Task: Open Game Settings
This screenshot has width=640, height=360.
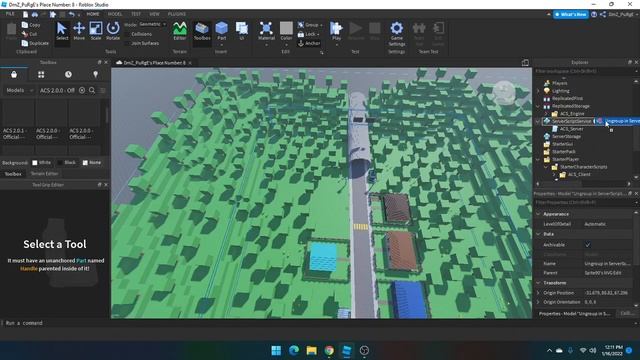Action: coord(397,33)
